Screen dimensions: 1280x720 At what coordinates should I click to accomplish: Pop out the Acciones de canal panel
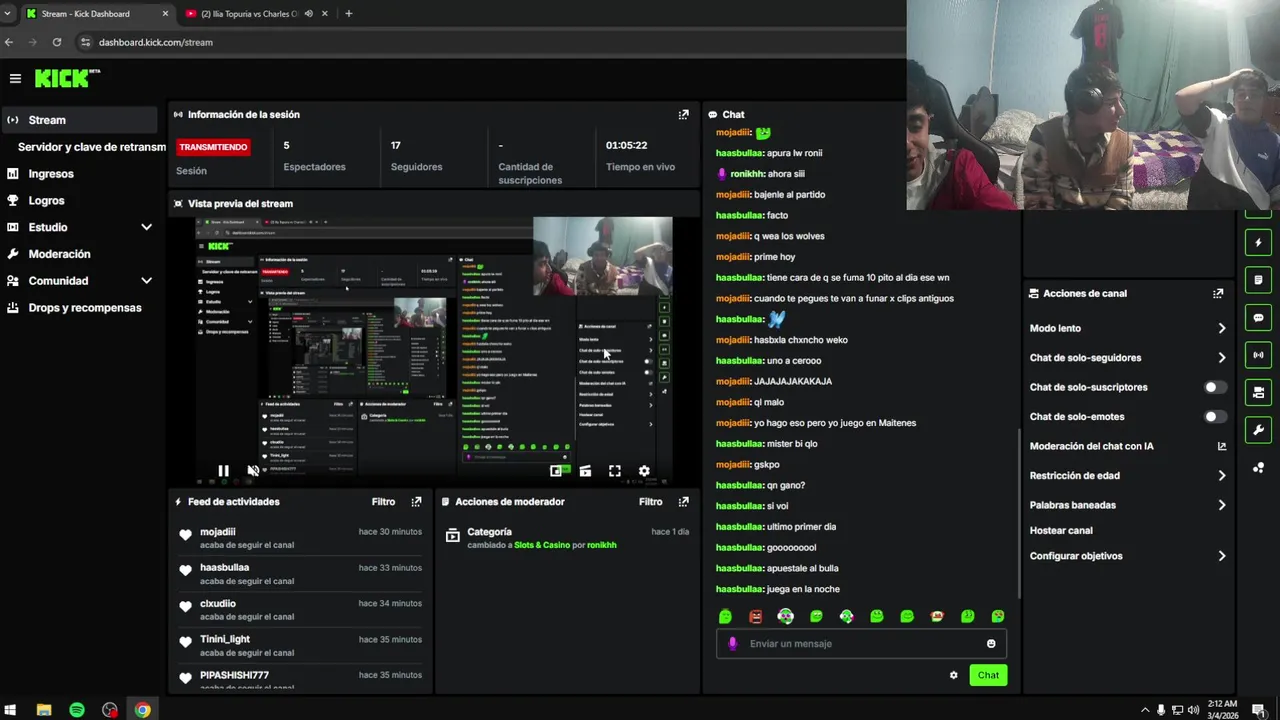tap(1218, 294)
